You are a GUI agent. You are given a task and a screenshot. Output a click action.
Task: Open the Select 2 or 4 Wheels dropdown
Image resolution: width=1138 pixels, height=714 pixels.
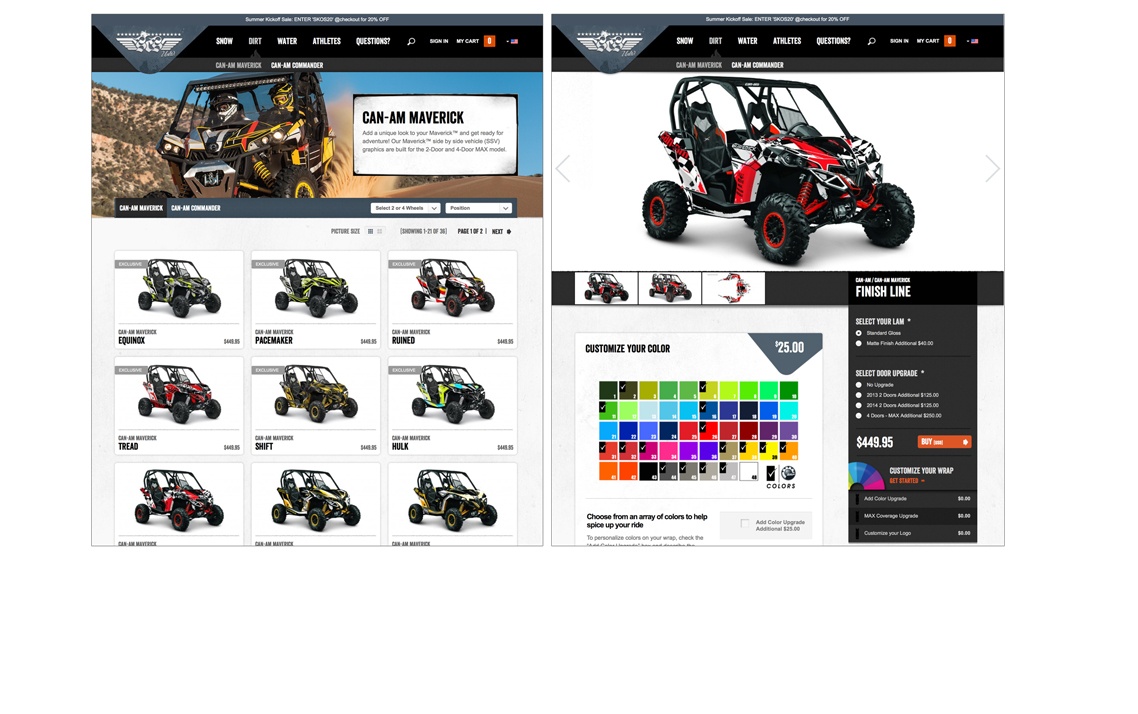click(x=406, y=208)
